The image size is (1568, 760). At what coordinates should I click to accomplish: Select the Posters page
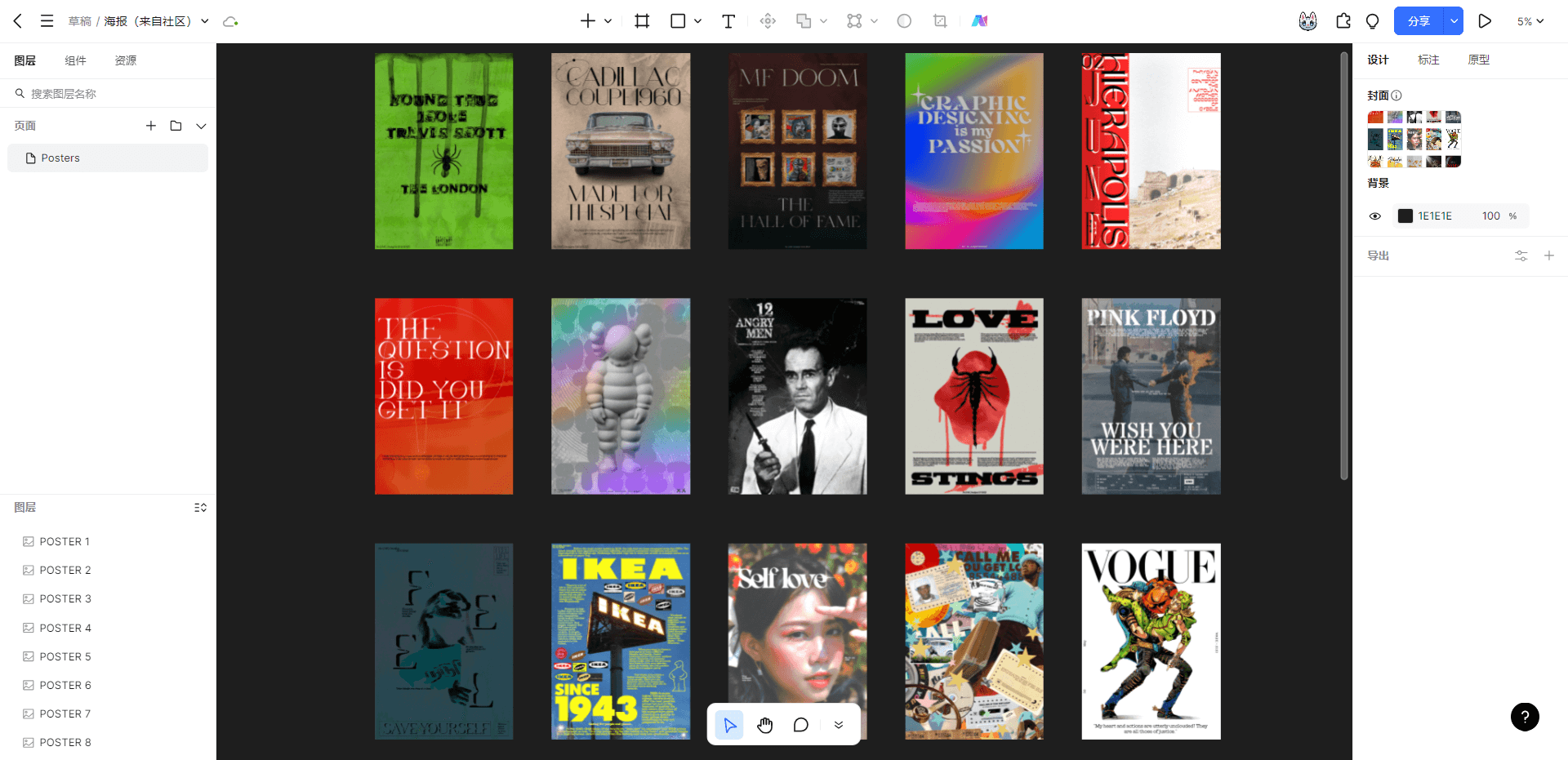[x=108, y=158]
